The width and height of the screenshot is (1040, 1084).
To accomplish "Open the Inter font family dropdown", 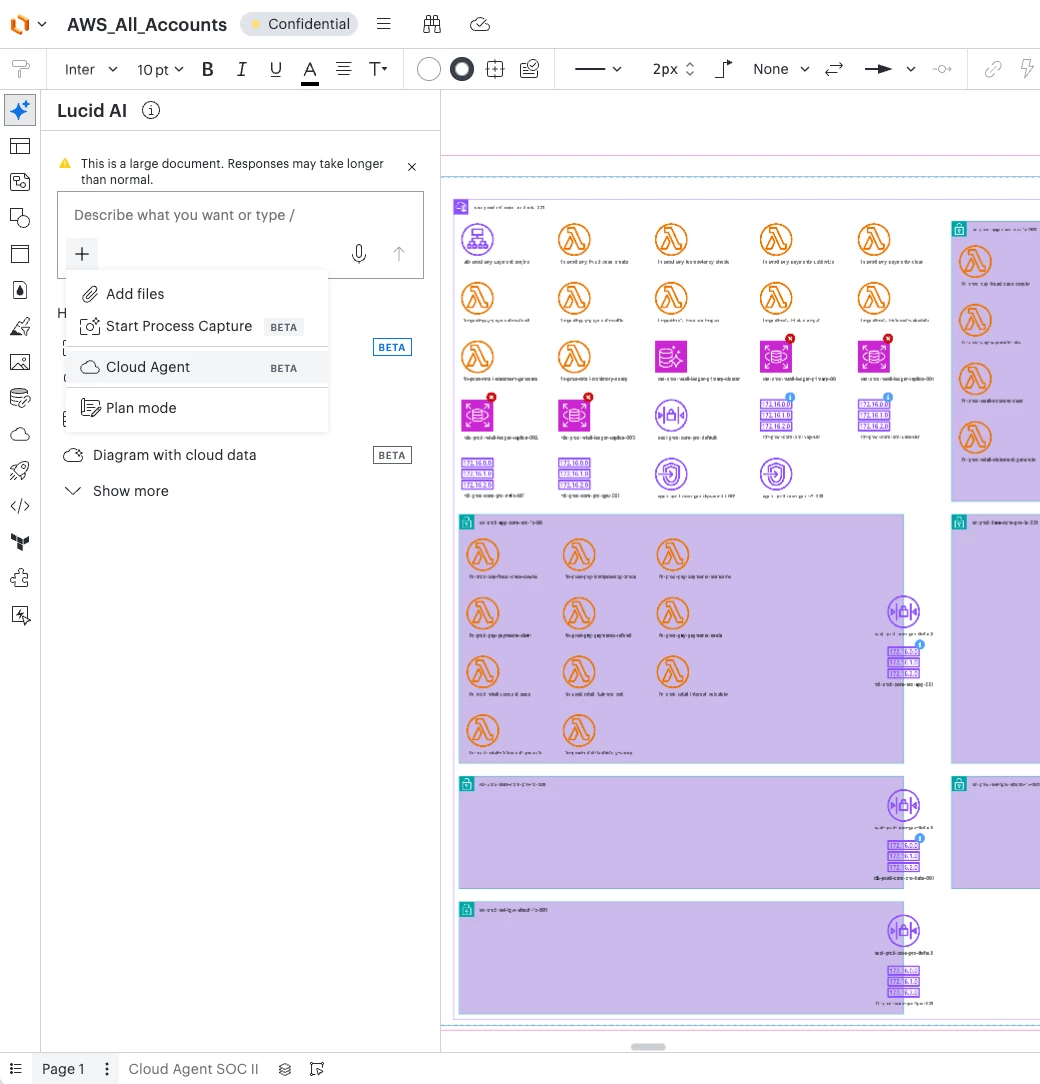I will 91,69.
